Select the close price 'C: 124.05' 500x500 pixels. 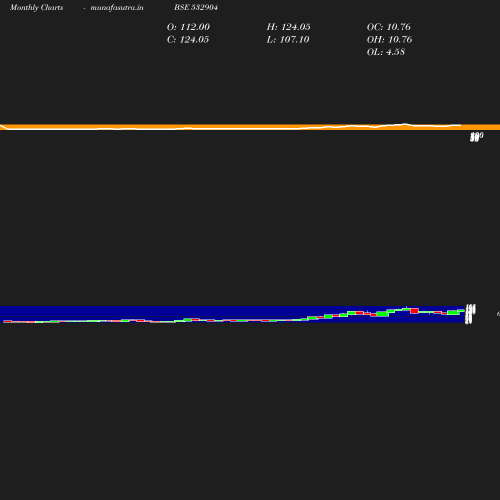[x=188, y=40]
